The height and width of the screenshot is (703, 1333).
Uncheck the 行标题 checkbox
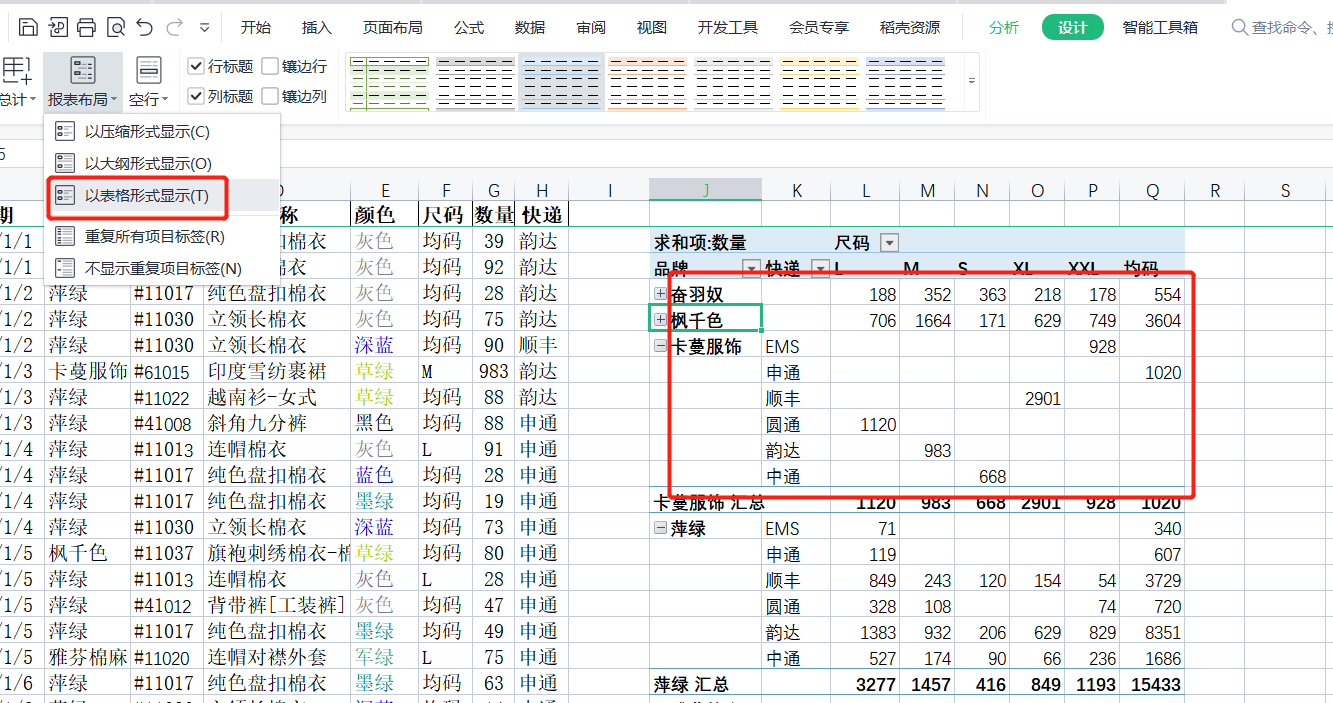click(x=197, y=67)
